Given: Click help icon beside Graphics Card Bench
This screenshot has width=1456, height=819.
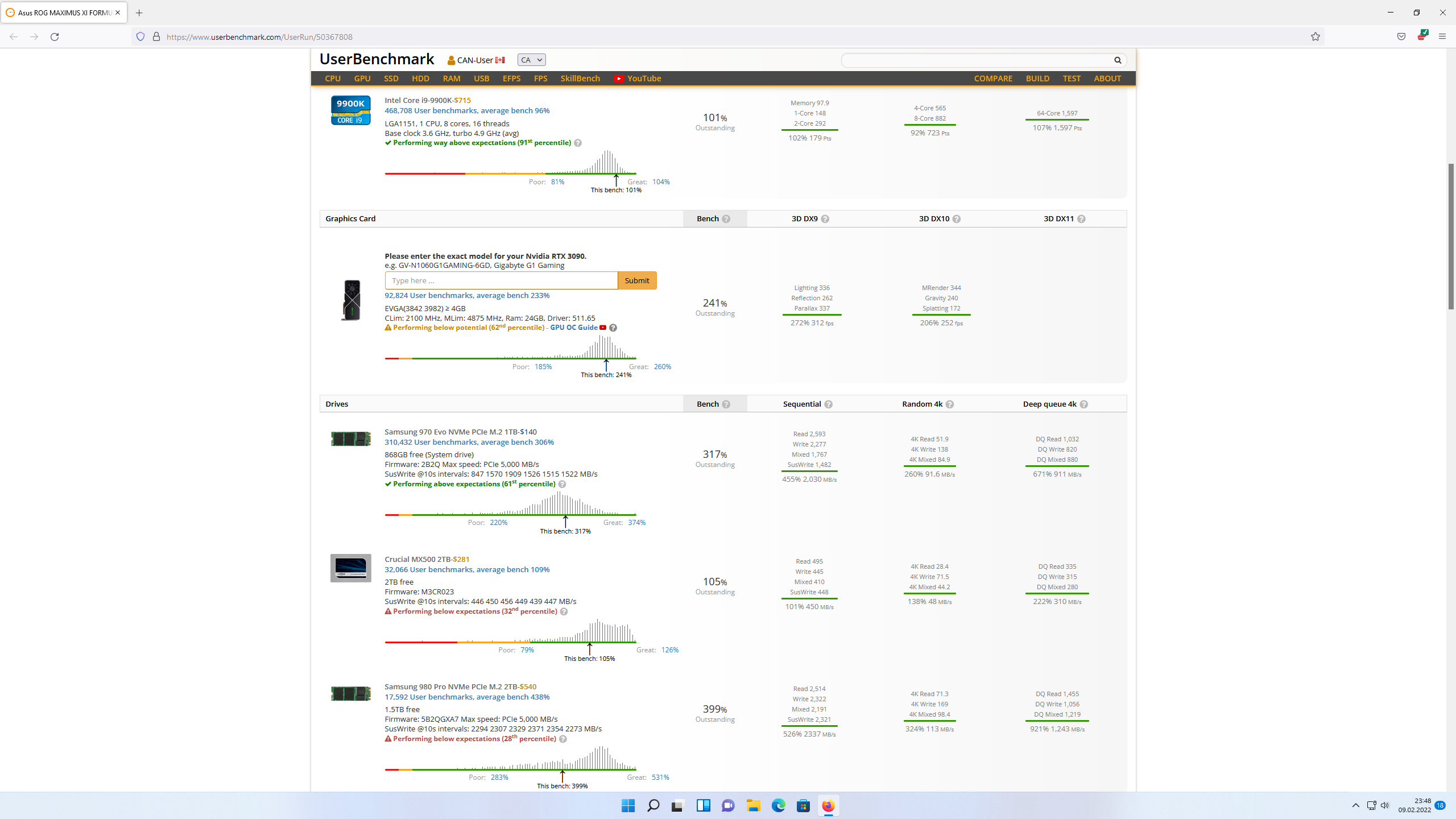Looking at the screenshot, I should pos(726,219).
